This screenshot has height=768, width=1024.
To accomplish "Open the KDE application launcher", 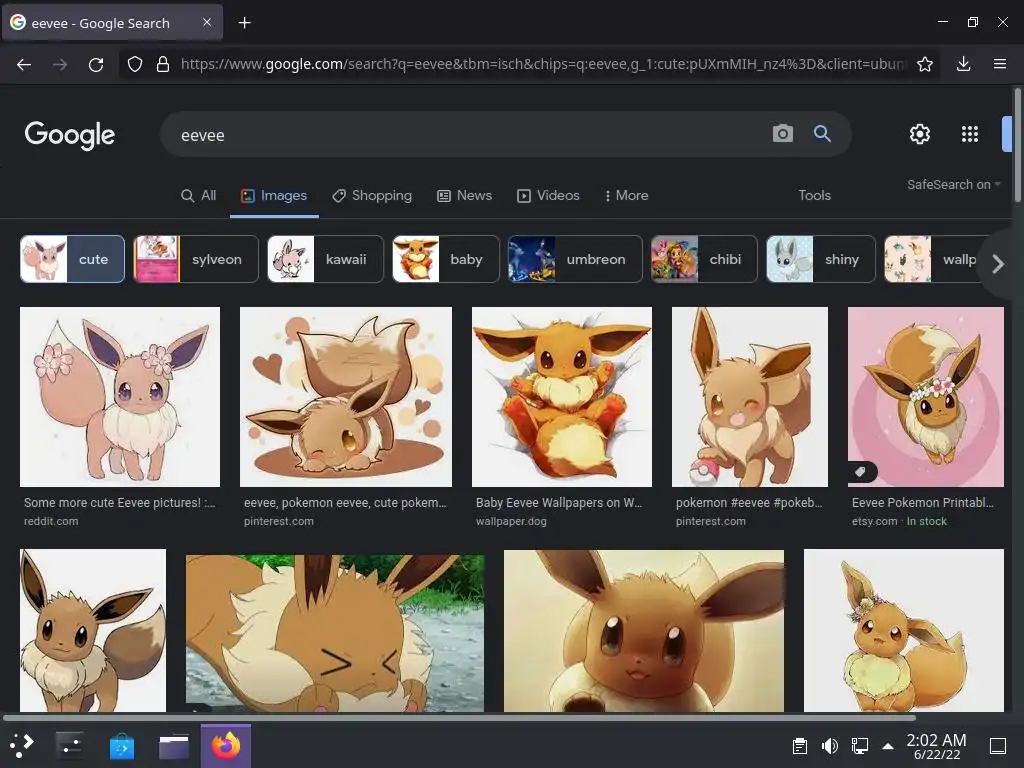I will pyautogui.click(x=22, y=746).
